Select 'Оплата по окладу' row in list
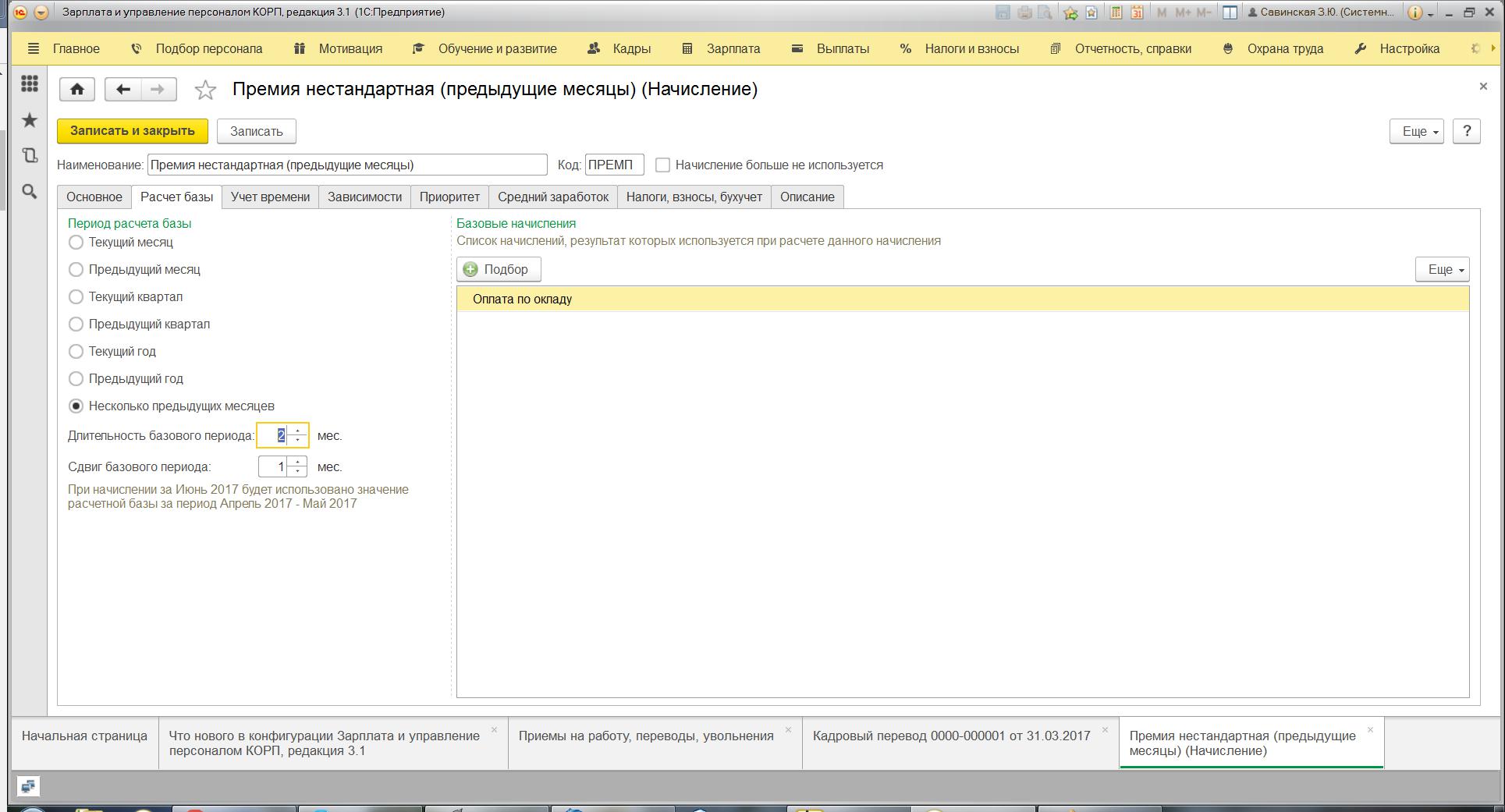This screenshot has width=1505, height=812. coord(963,299)
